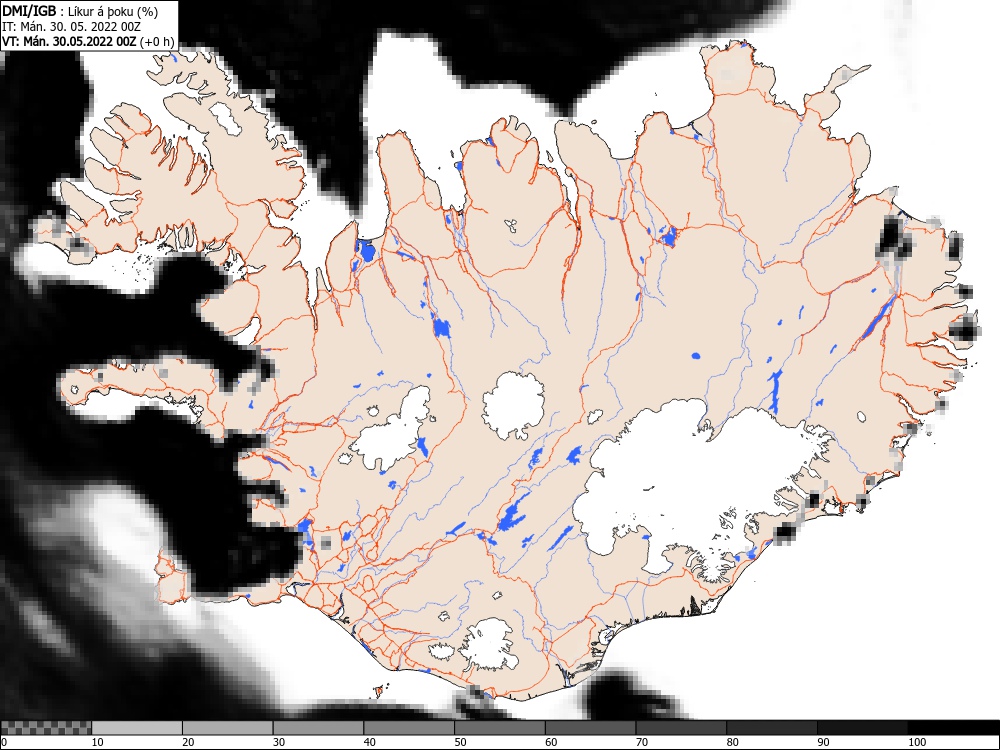Click the 40–50% legend swatch

coord(409,728)
